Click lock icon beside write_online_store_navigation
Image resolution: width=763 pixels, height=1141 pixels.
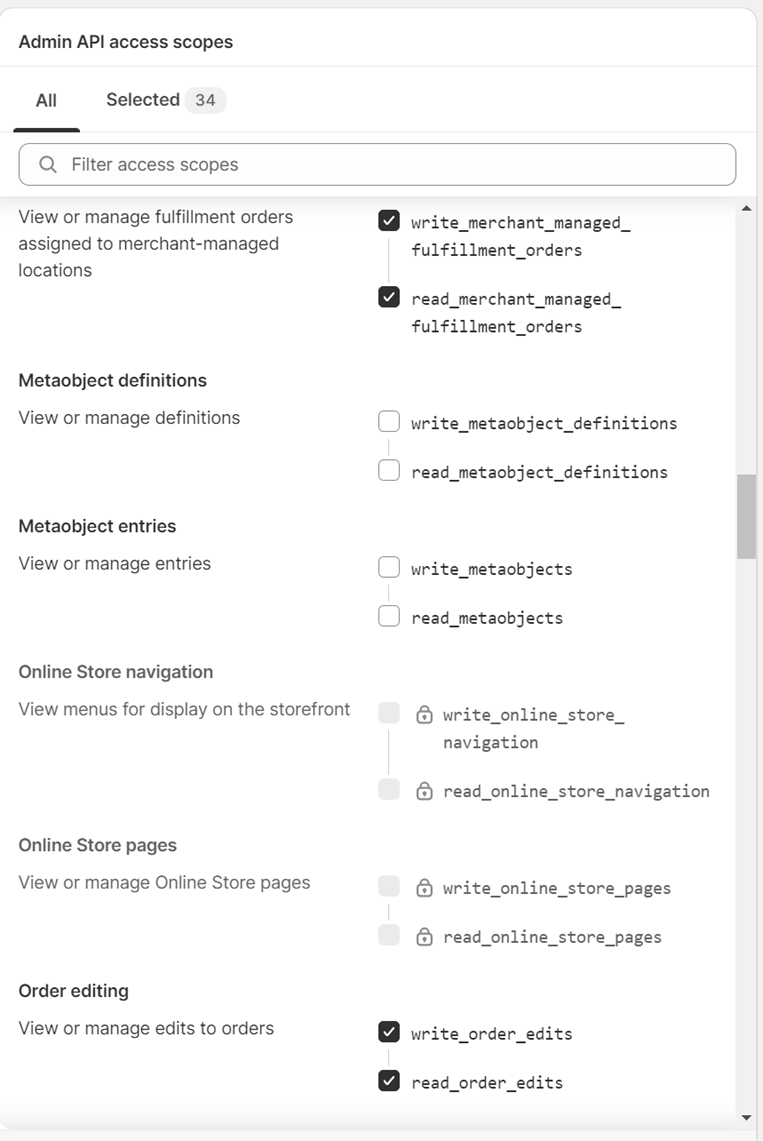[x=424, y=715]
